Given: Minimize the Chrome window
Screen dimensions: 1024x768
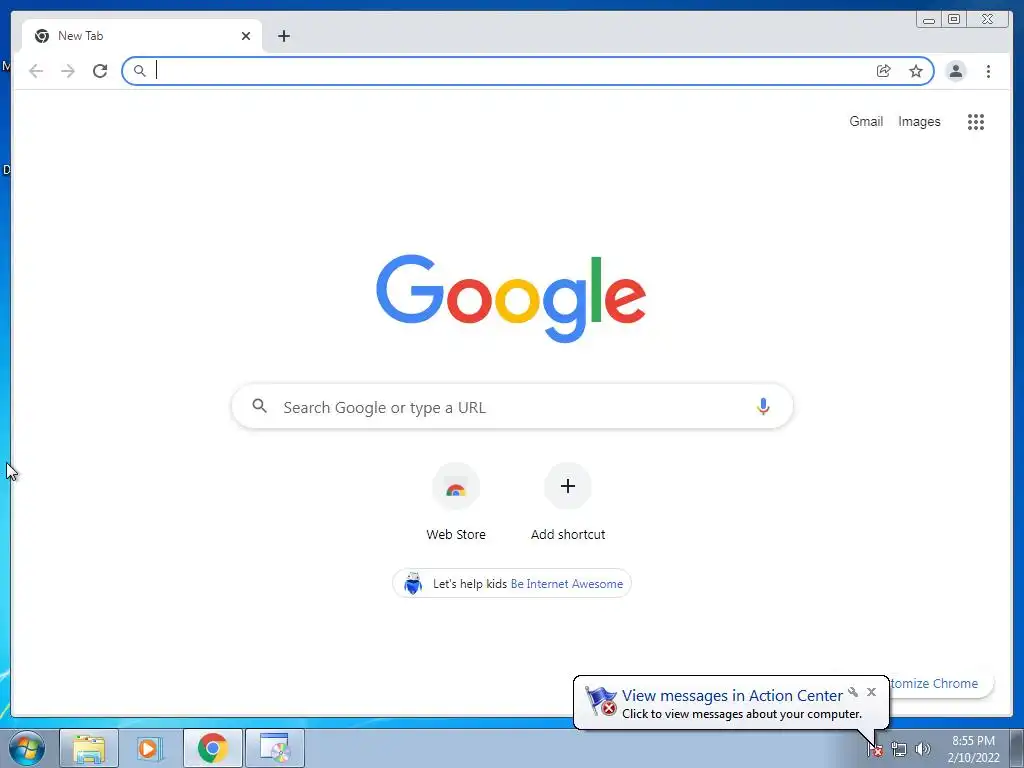Looking at the screenshot, I should tap(929, 20).
